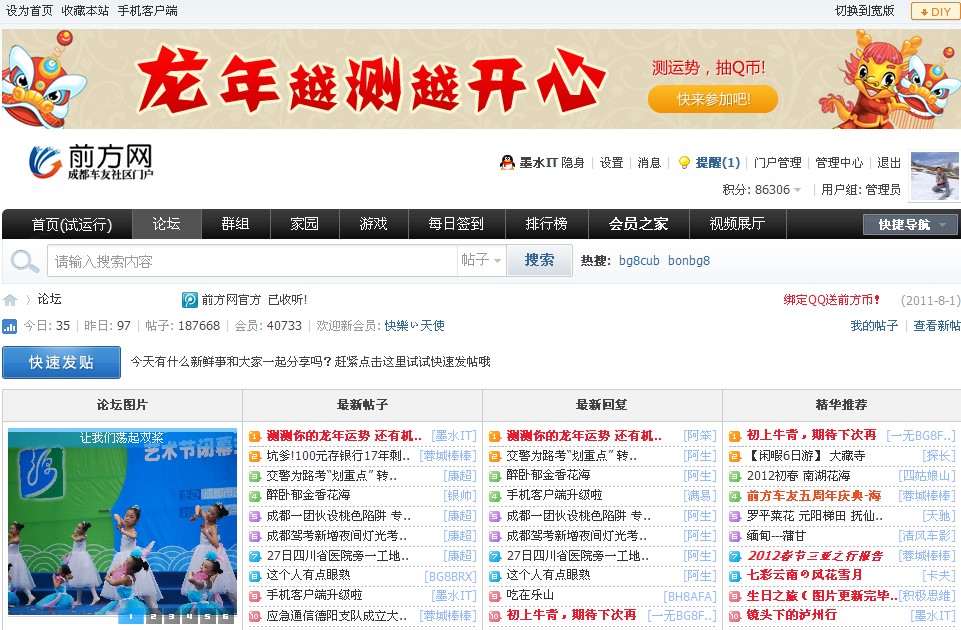
Task: Open 缅甸---蒲甘 post
Action: 776,536
